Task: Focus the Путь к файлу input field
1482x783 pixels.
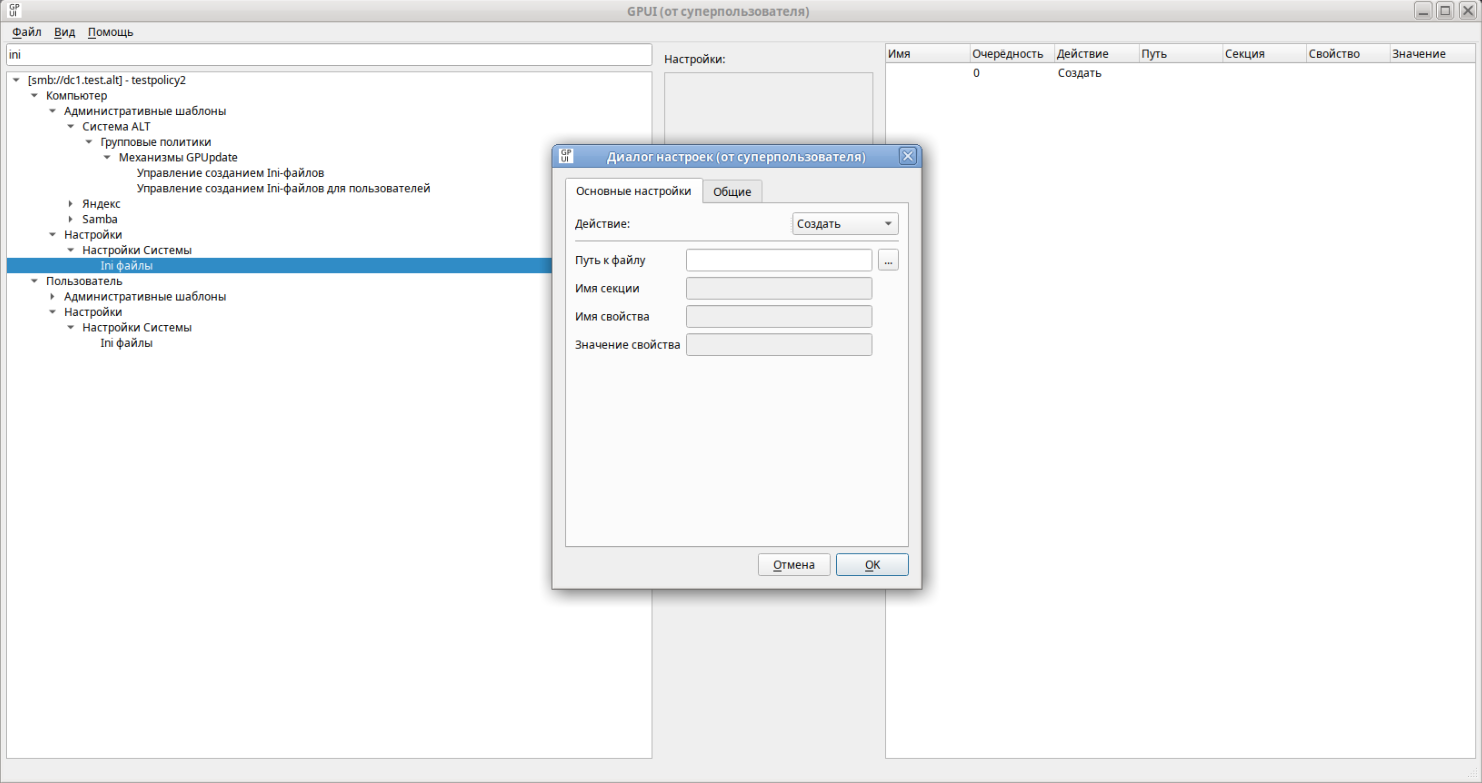Action: point(779,260)
